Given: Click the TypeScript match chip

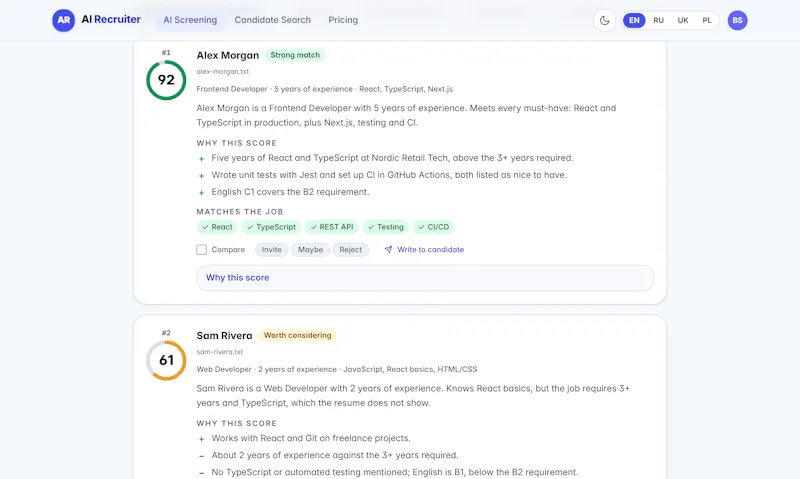Looking at the screenshot, I should [x=271, y=227].
